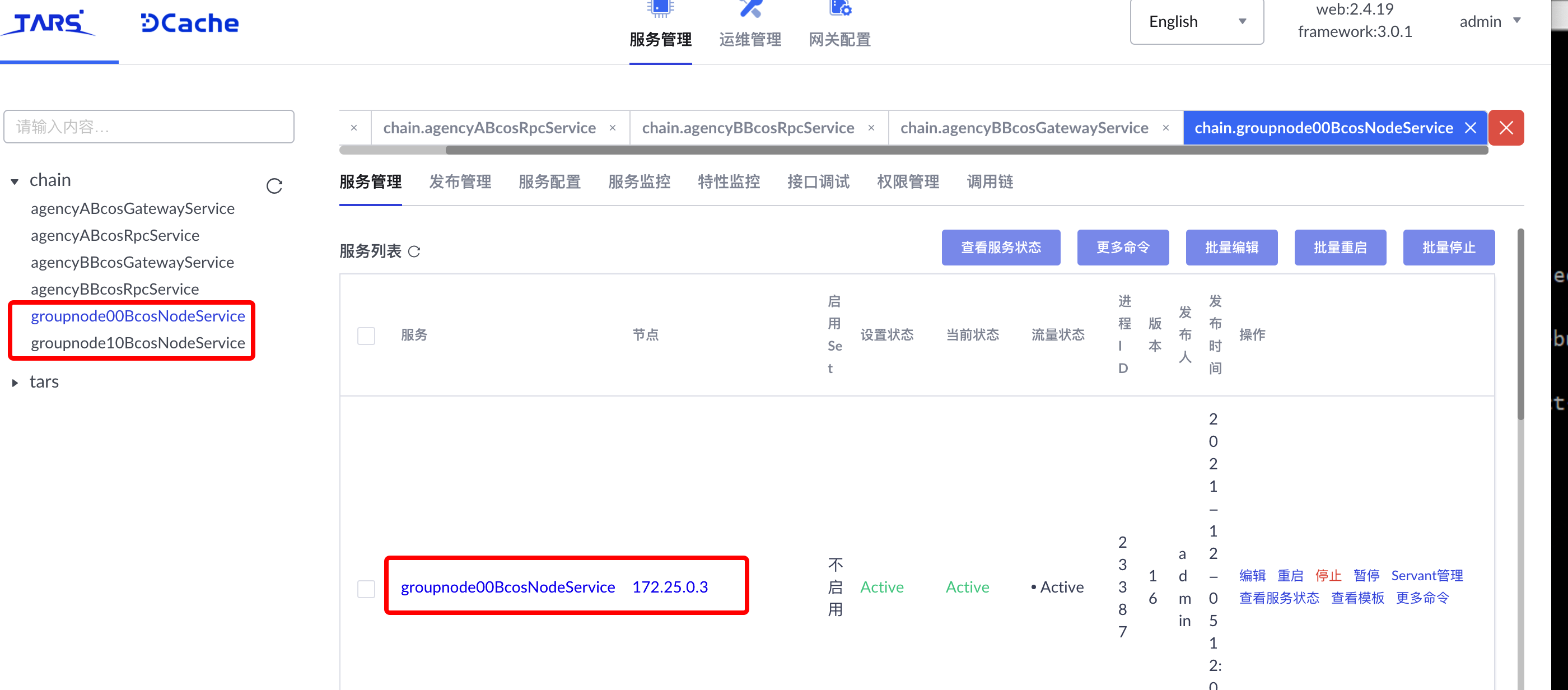Click the 暂停 row action link
Screen dimensions: 1568x690
point(1366,576)
